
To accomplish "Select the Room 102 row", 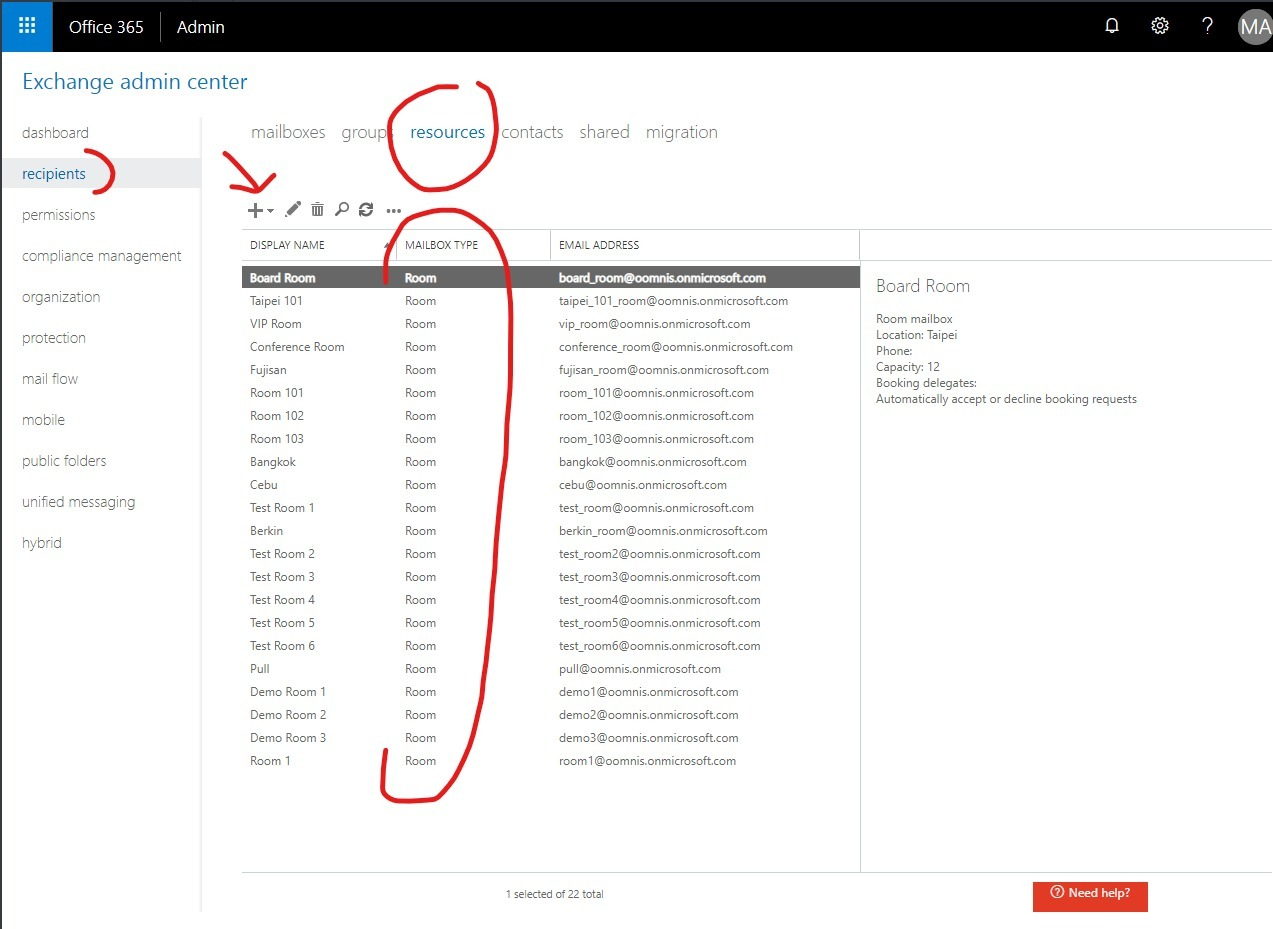I will tap(551, 416).
